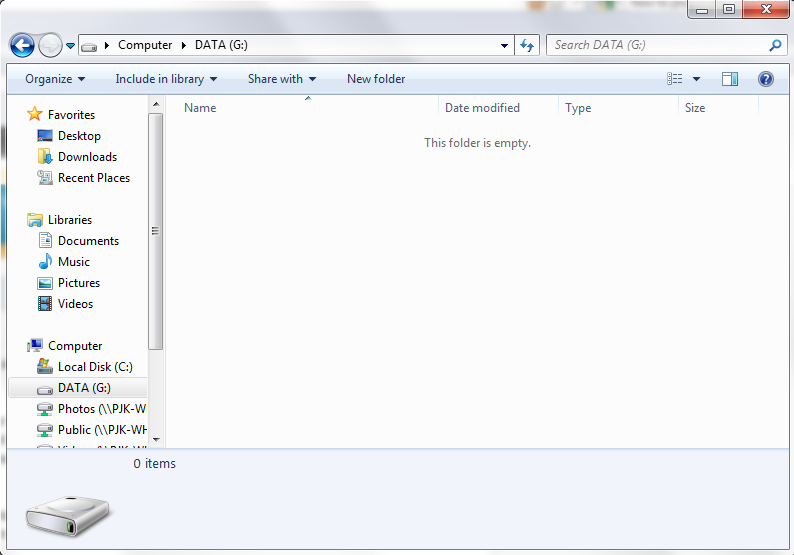
Task: Click the Forward navigation arrow
Action: (x=50, y=46)
